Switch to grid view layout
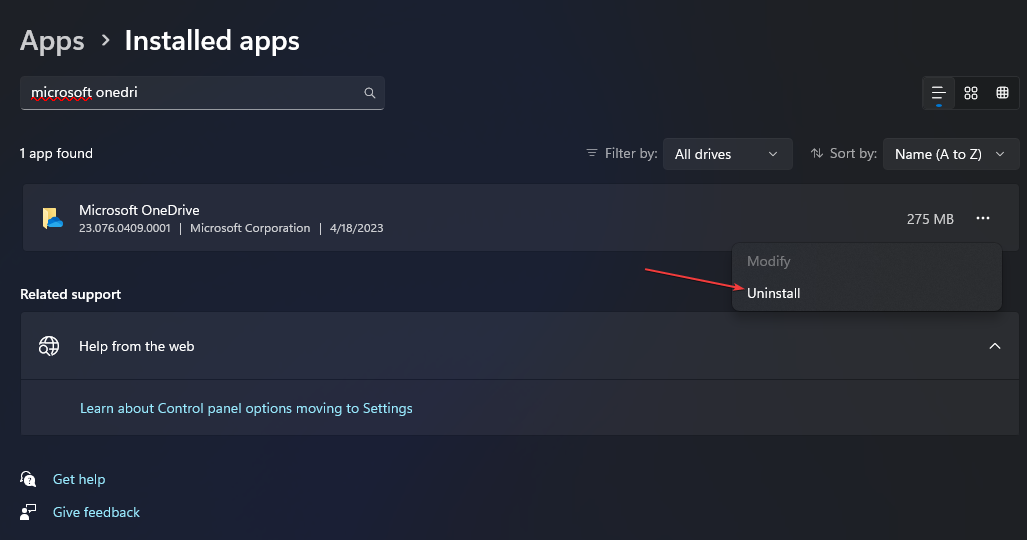Screen dimensions: 1027x540 970,93
